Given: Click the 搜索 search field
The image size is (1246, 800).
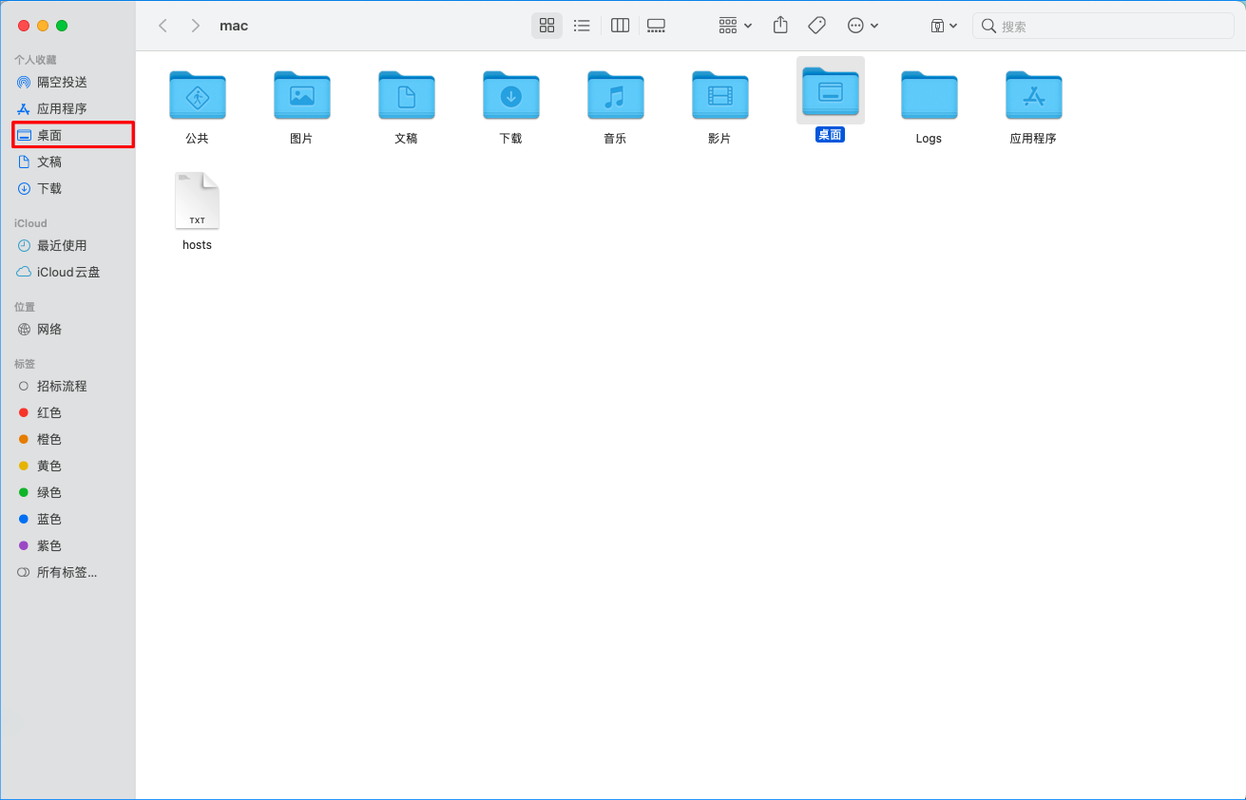Looking at the screenshot, I should click(1103, 26).
